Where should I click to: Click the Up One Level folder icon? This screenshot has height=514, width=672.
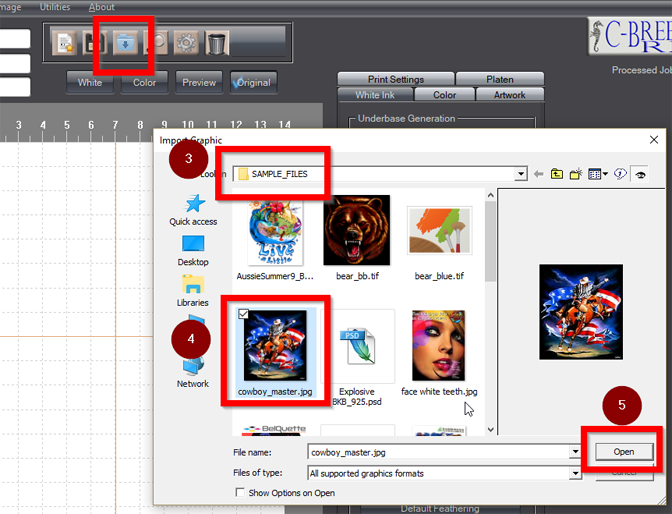coord(557,174)
